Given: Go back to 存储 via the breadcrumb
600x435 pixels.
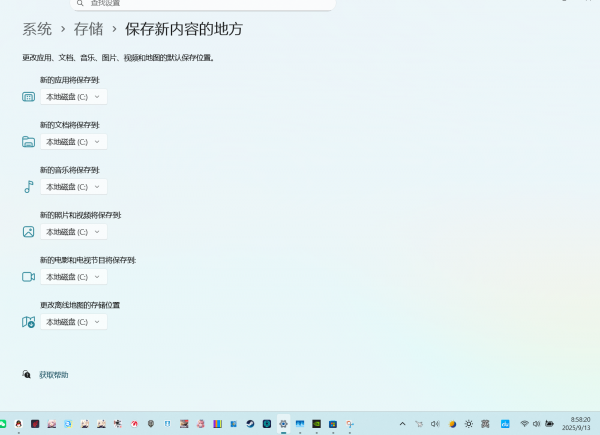Looking at the screenshot, I should (x=88, y=29).
